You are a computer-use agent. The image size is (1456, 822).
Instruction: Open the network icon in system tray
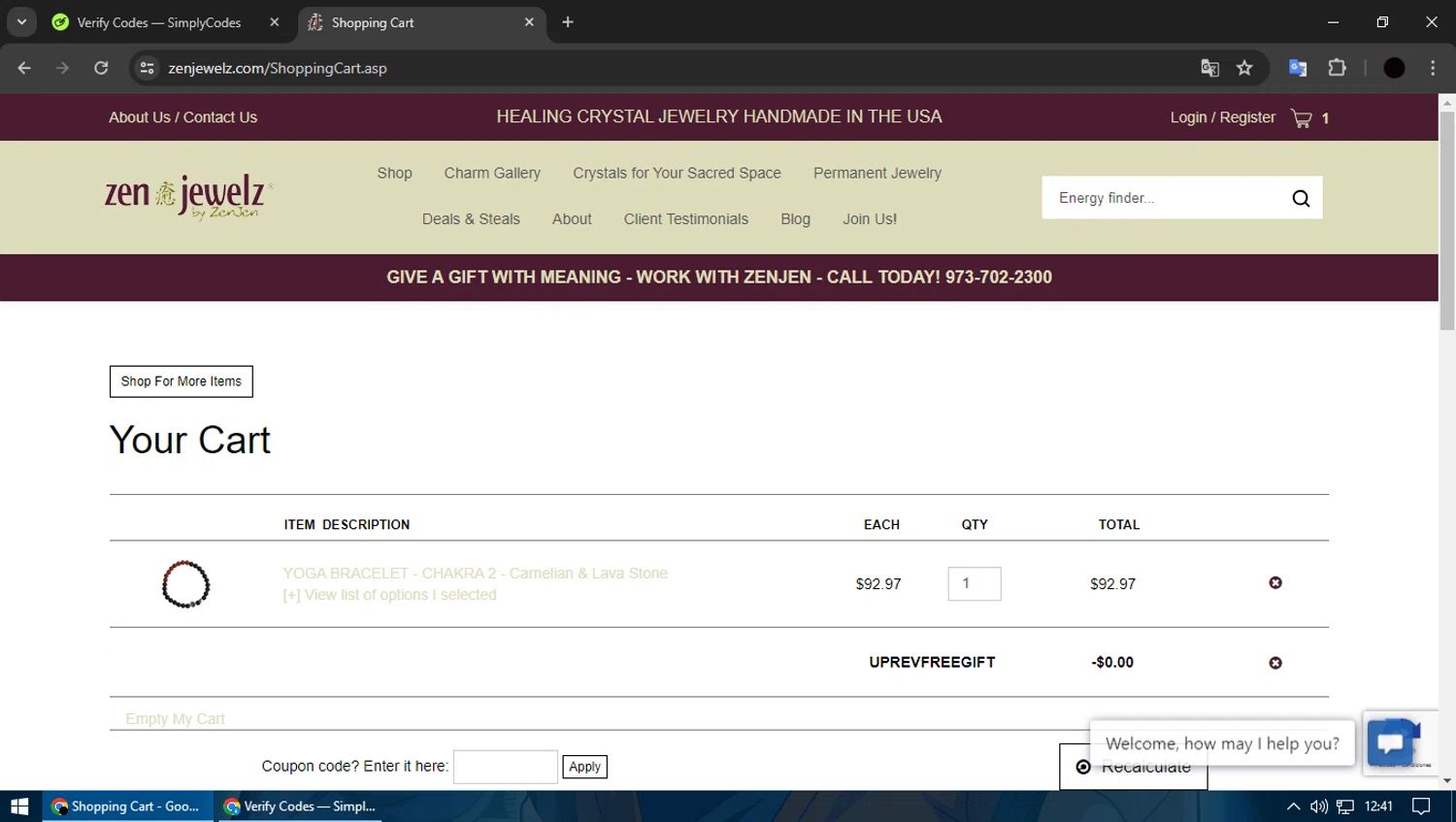click(x=1345, y=806)
